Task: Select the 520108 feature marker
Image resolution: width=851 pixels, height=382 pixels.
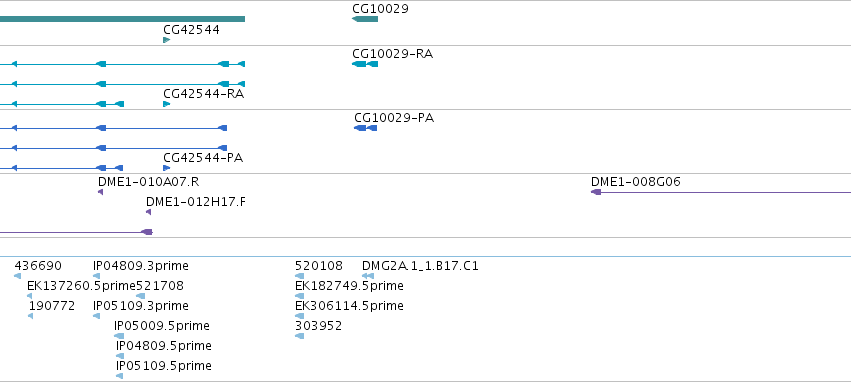Action: (300, 276)
